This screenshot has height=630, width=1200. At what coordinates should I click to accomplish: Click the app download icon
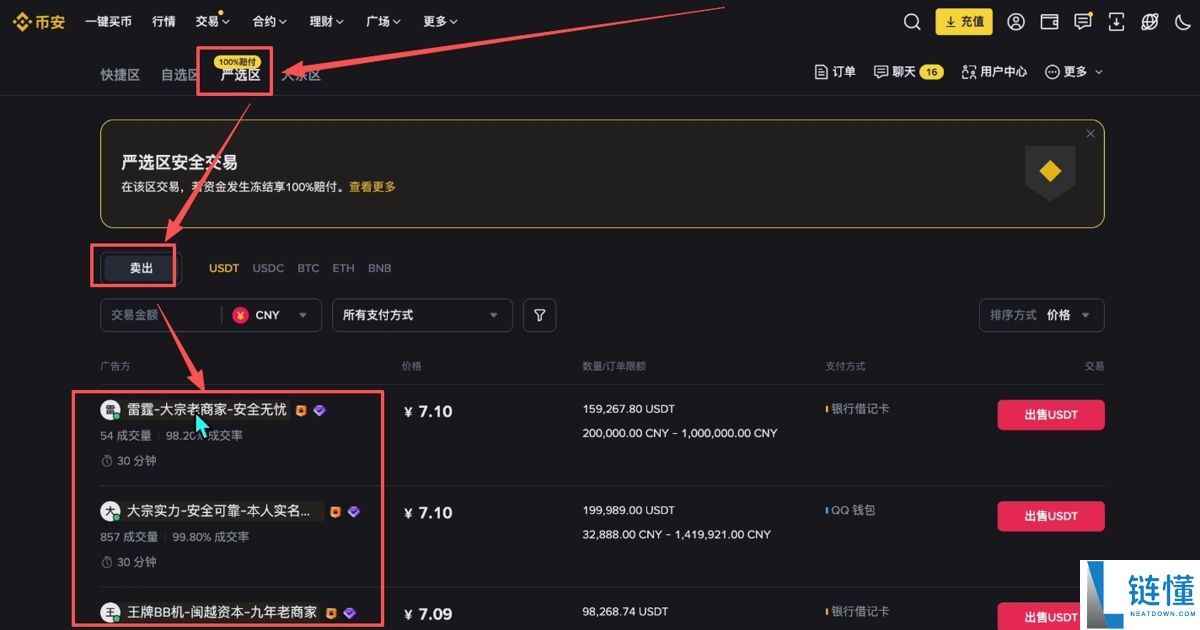coord(1115,21)
